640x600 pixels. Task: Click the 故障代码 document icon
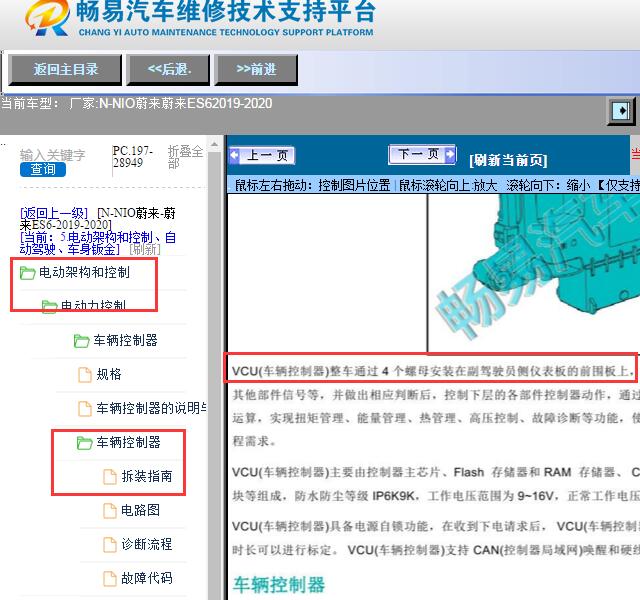coord(109,578)
